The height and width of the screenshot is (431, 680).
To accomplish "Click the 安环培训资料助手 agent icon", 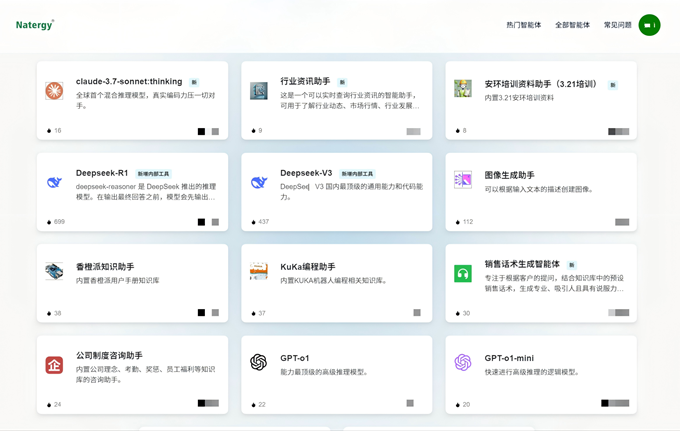I will tap(463, 89).
